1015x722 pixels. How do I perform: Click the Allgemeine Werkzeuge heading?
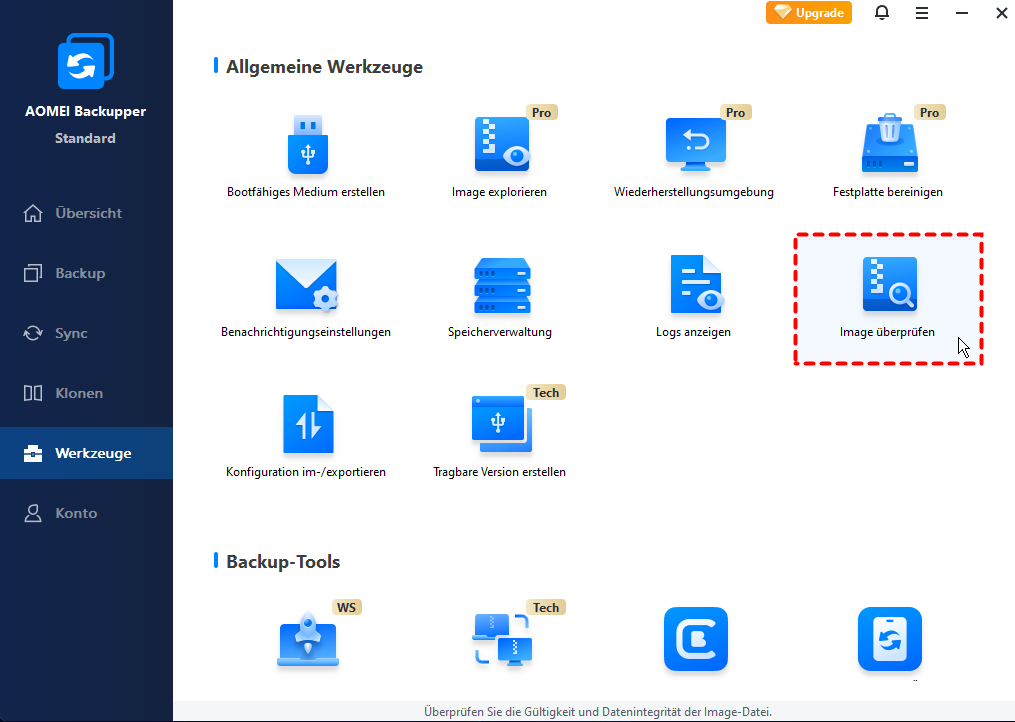324,67
